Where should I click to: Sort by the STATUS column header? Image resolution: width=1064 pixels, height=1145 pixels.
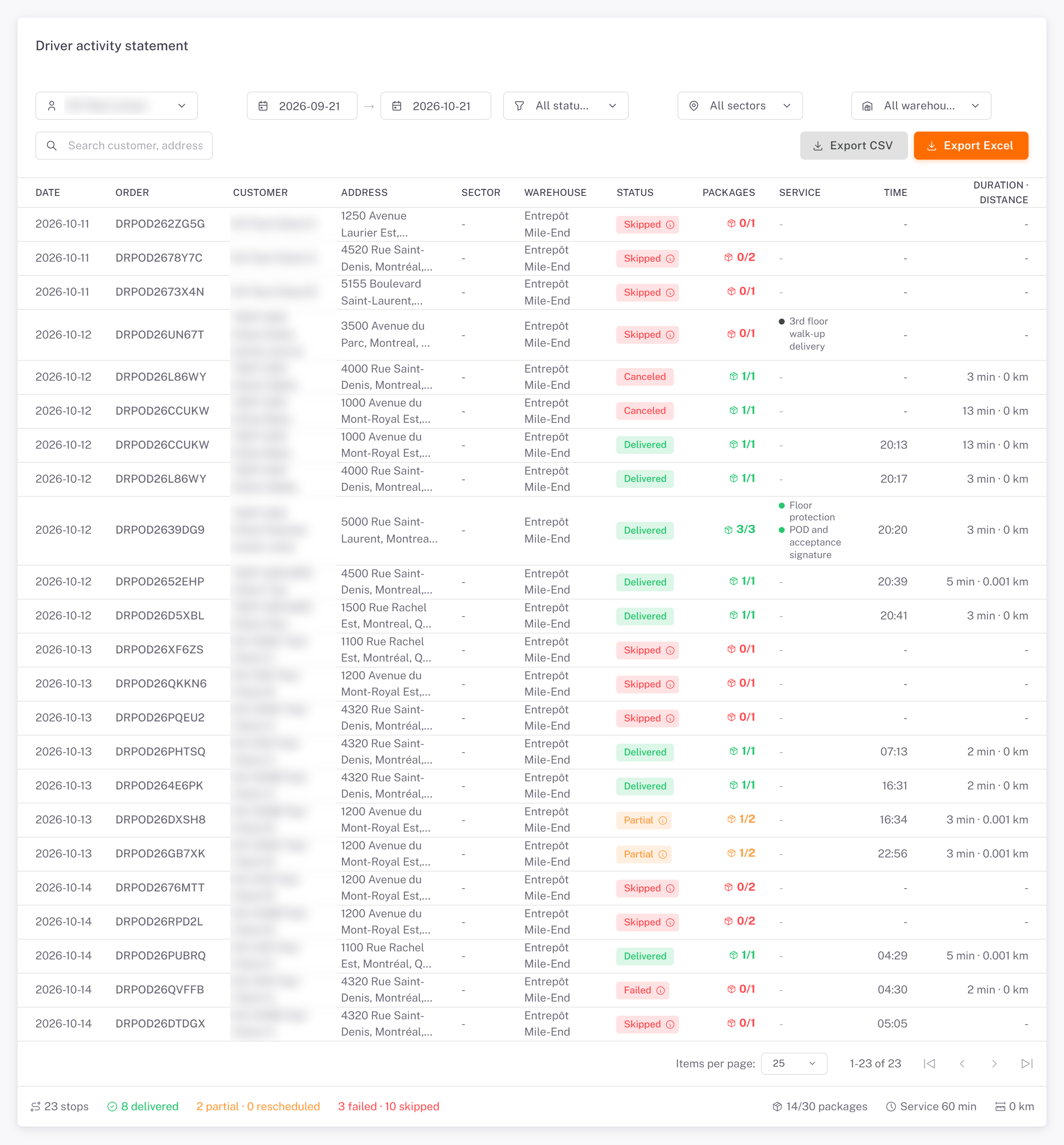(x=635, y=192)
